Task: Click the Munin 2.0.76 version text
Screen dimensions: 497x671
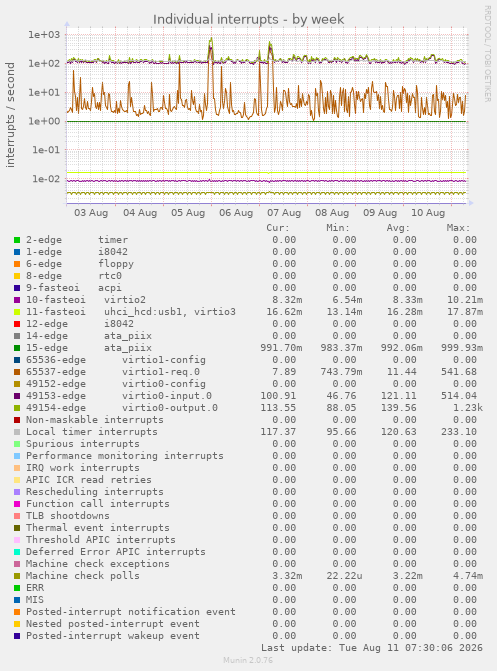Action: click(248, 660)
